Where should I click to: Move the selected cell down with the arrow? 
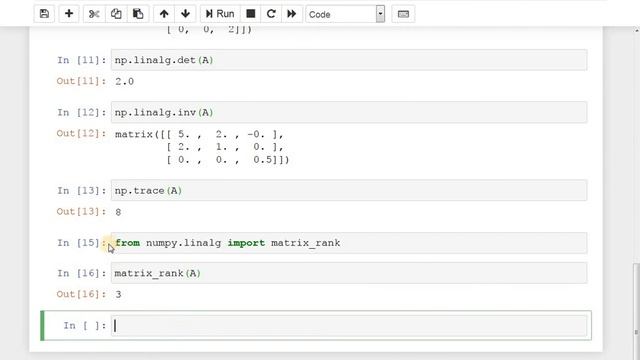tap(185, 14)
